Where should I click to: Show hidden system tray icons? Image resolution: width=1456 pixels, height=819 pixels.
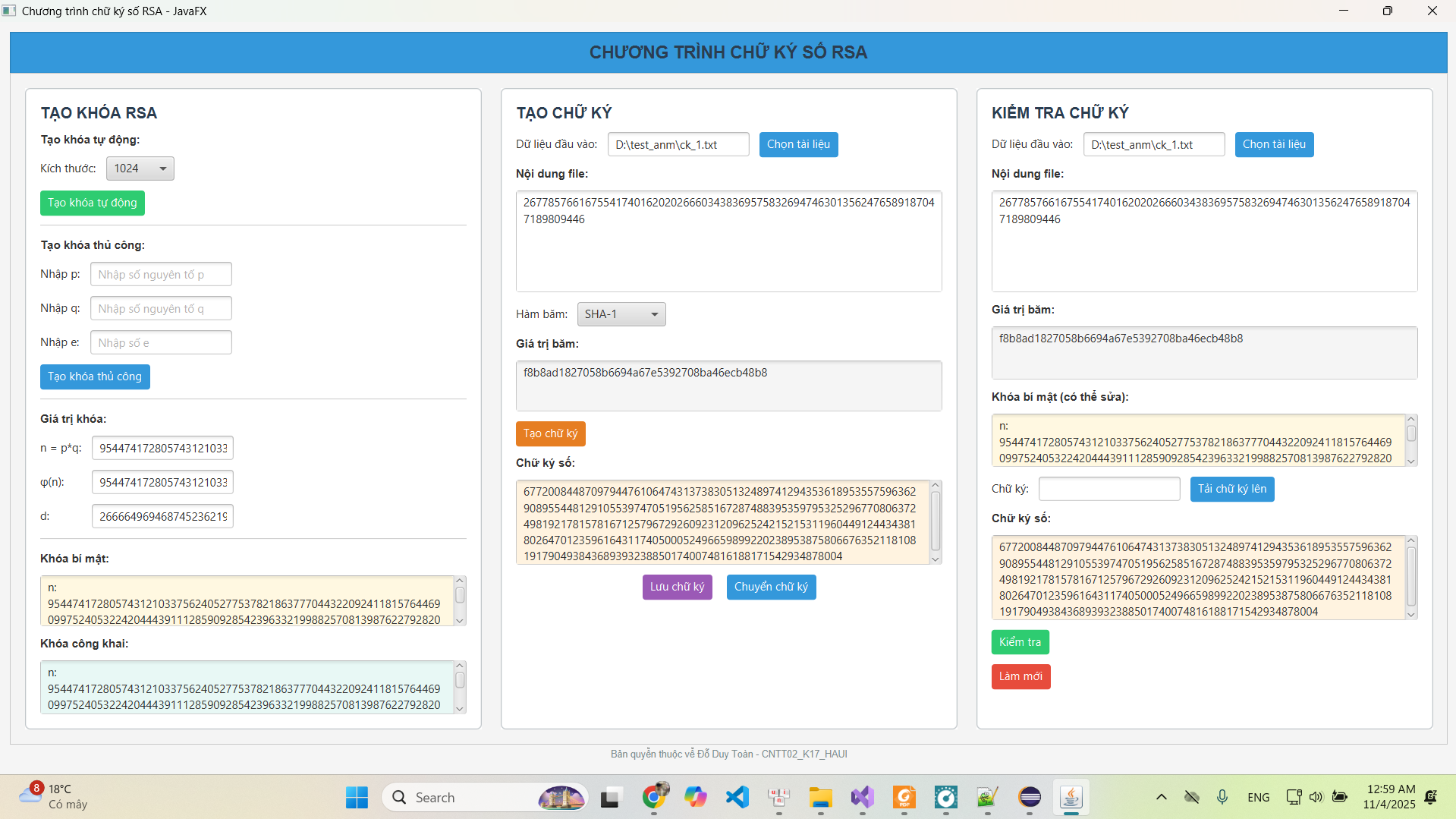point(1161,797)
